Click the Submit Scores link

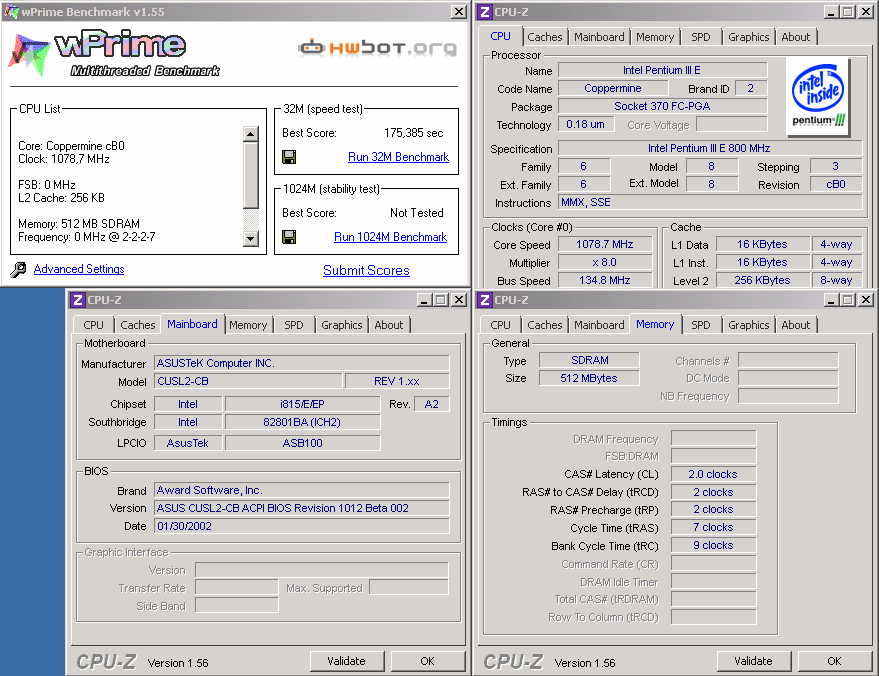[x=366, y=270]
